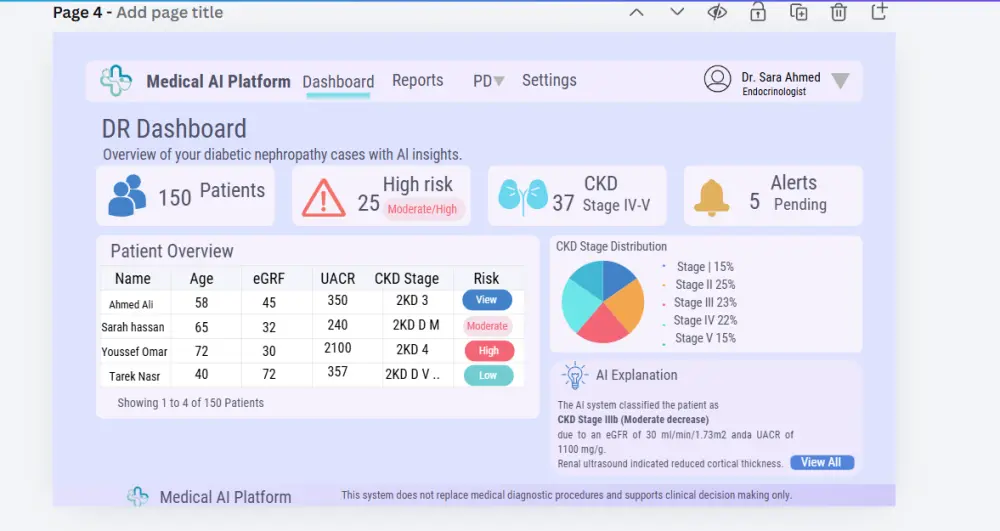Click the '5' pending alerts number
The width and height of the screenshot is (1000, 531).
[x=754, y=201]
